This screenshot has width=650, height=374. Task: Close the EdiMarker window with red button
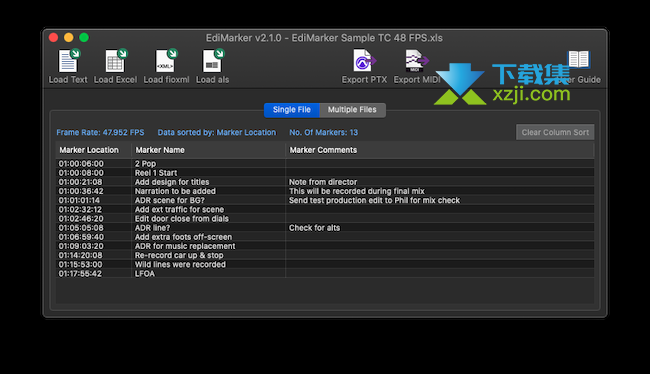53,38
